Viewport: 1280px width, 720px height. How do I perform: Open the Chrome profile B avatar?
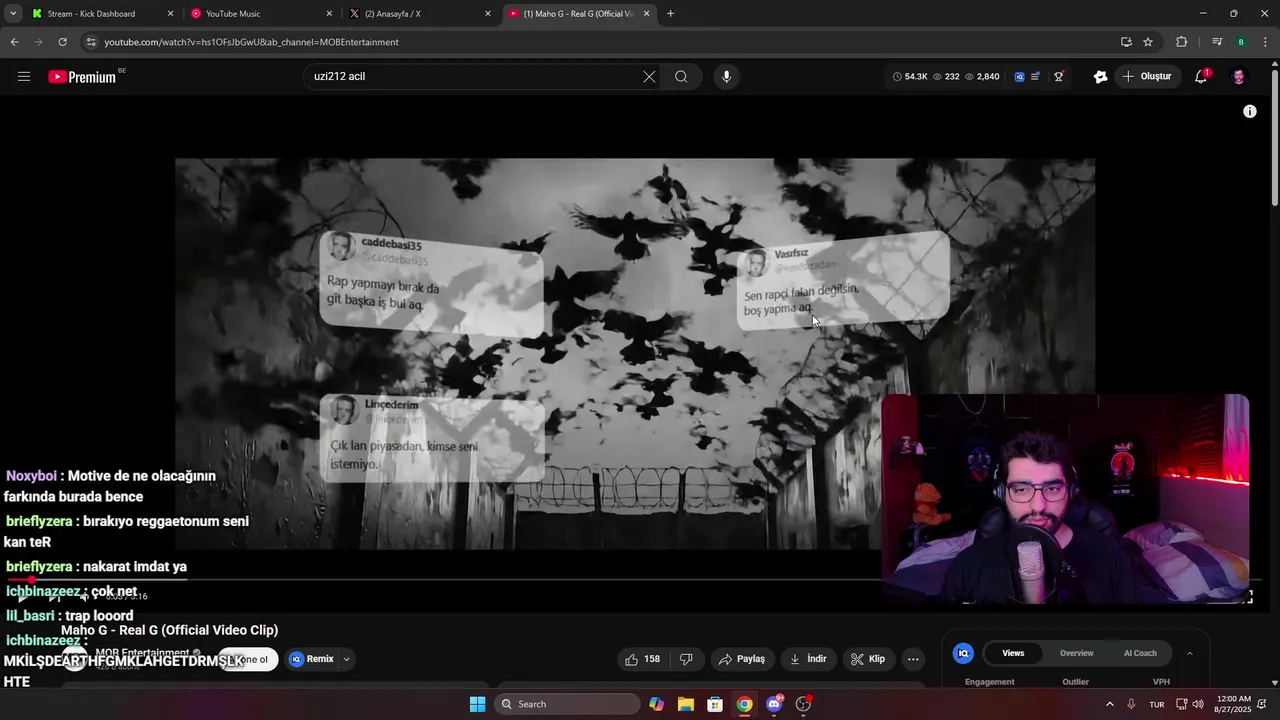click(1241, 42)
